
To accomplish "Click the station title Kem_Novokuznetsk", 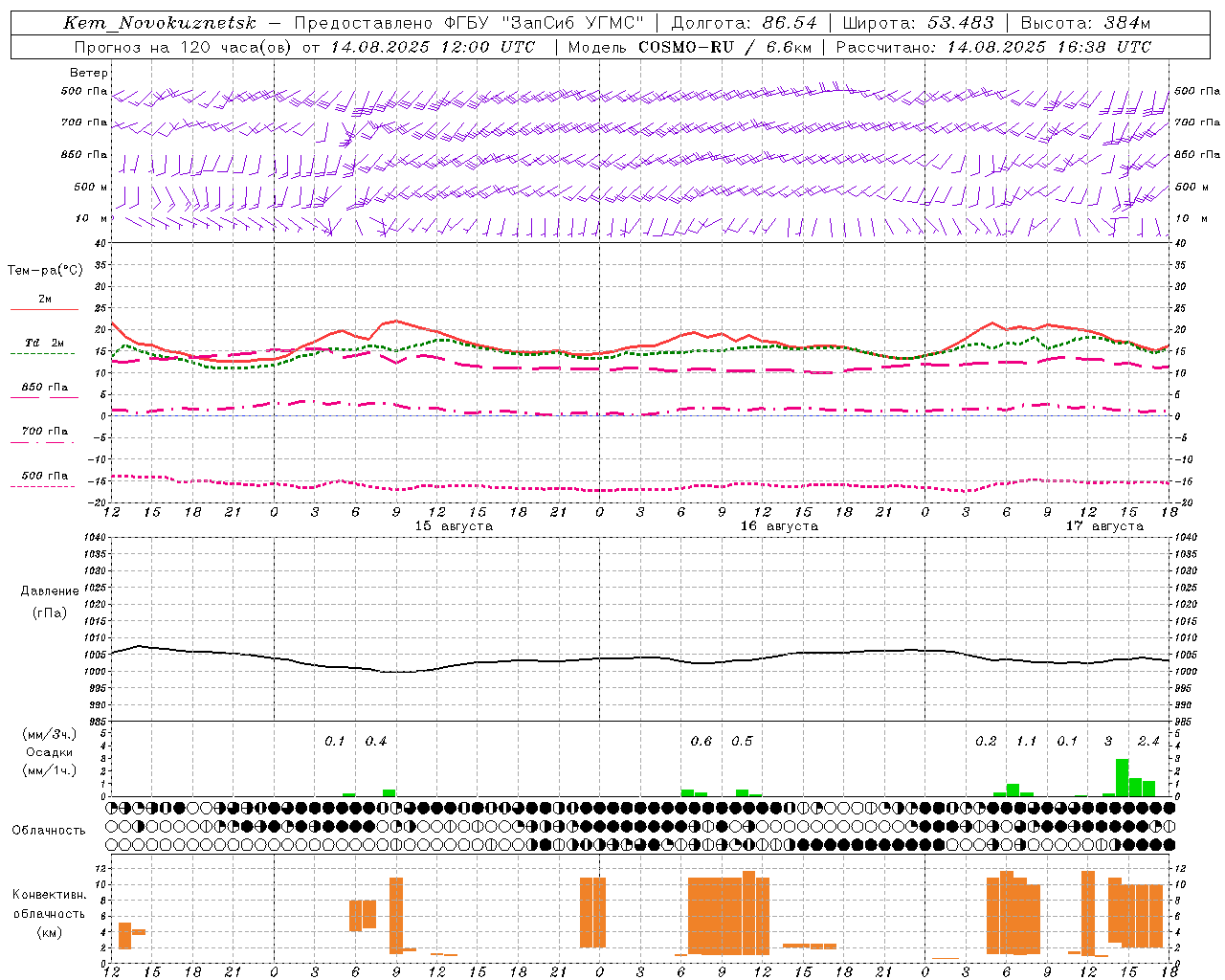I will (x=160, y=23).
